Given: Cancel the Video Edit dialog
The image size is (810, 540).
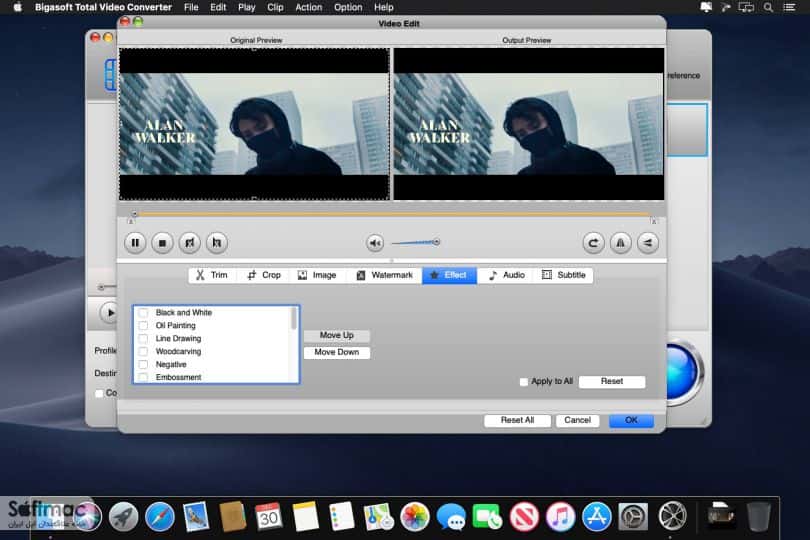Looking at the screenshot, I should point(578,421).
